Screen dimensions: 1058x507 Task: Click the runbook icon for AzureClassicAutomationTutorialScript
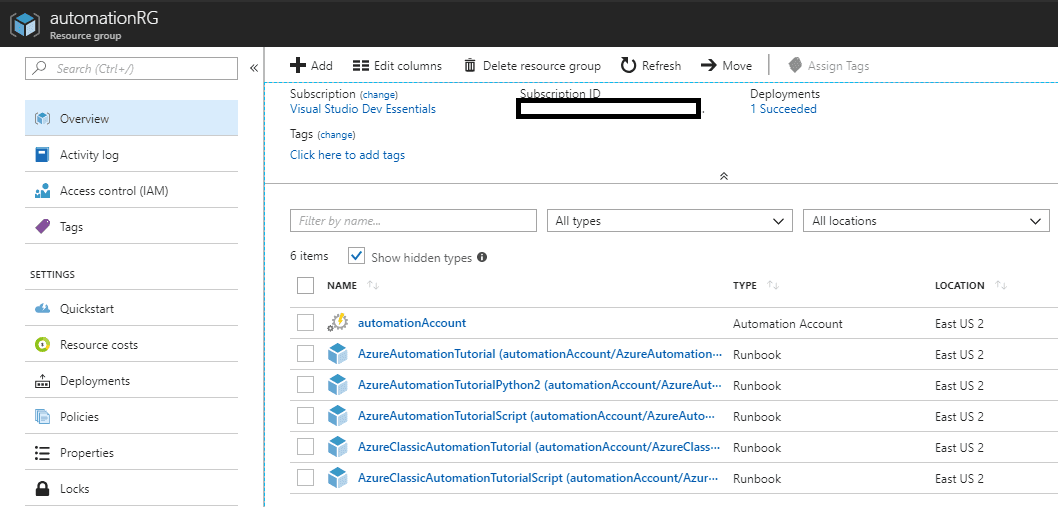pos(337,479)
